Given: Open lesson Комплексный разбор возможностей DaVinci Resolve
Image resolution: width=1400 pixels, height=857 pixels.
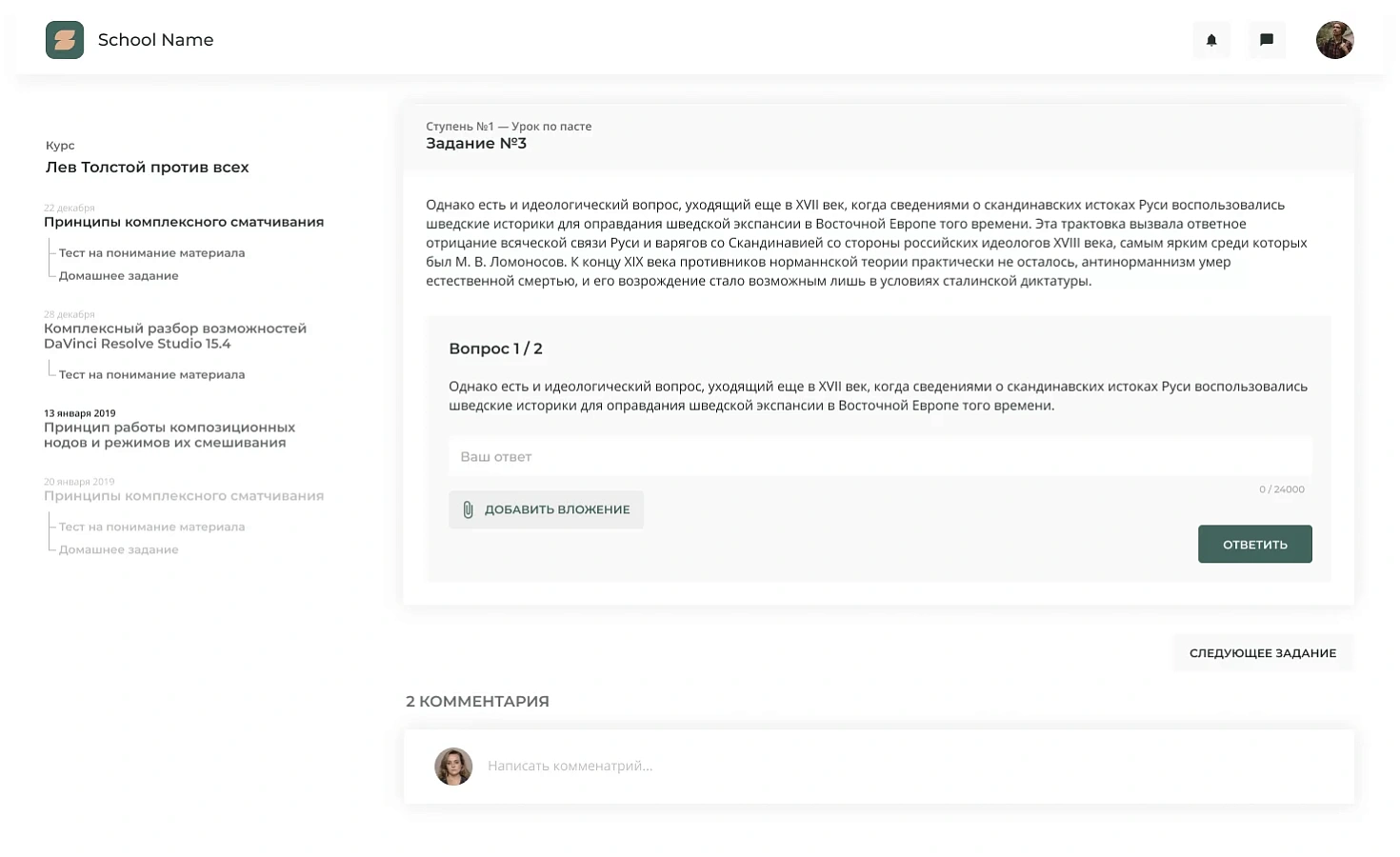Looking at the screenshot, I should pos(175,336).
